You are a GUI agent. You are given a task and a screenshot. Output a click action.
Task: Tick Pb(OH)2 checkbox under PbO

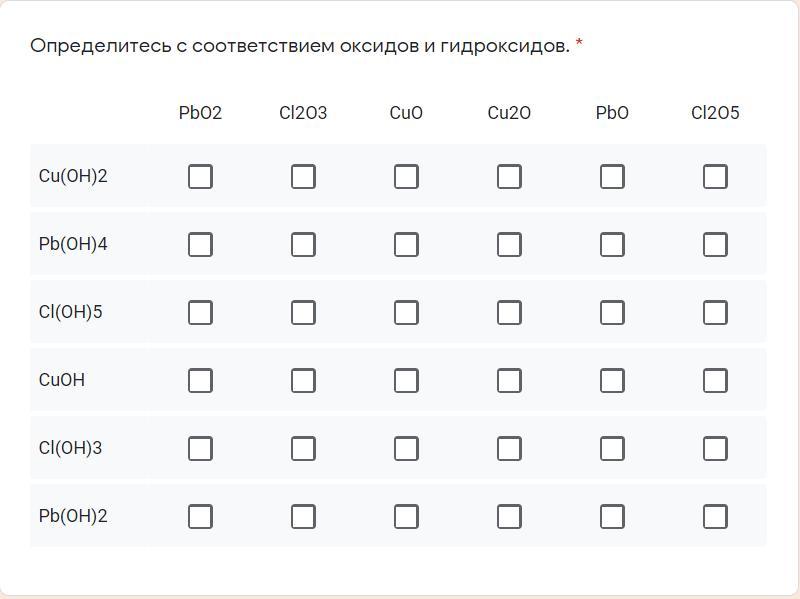[x=612, y=517]
